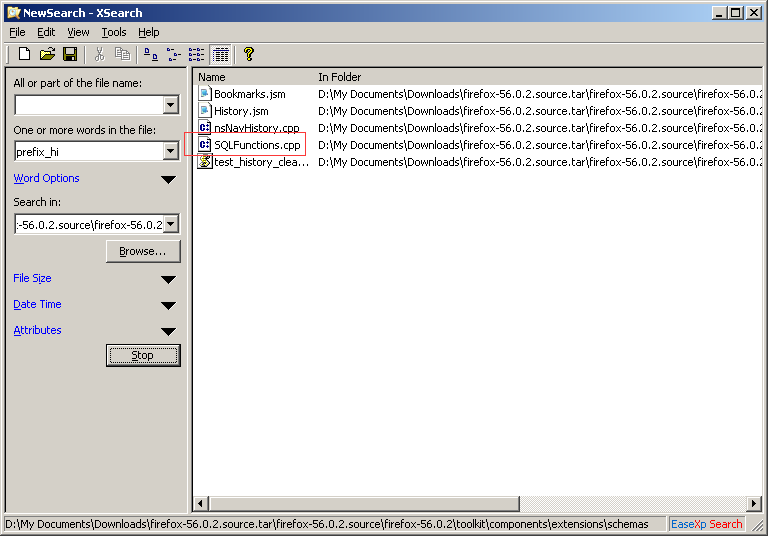768x536 pixels.
Task: Select the History.jsm result row
Action: pyautogui.click(x=241, y=111)
